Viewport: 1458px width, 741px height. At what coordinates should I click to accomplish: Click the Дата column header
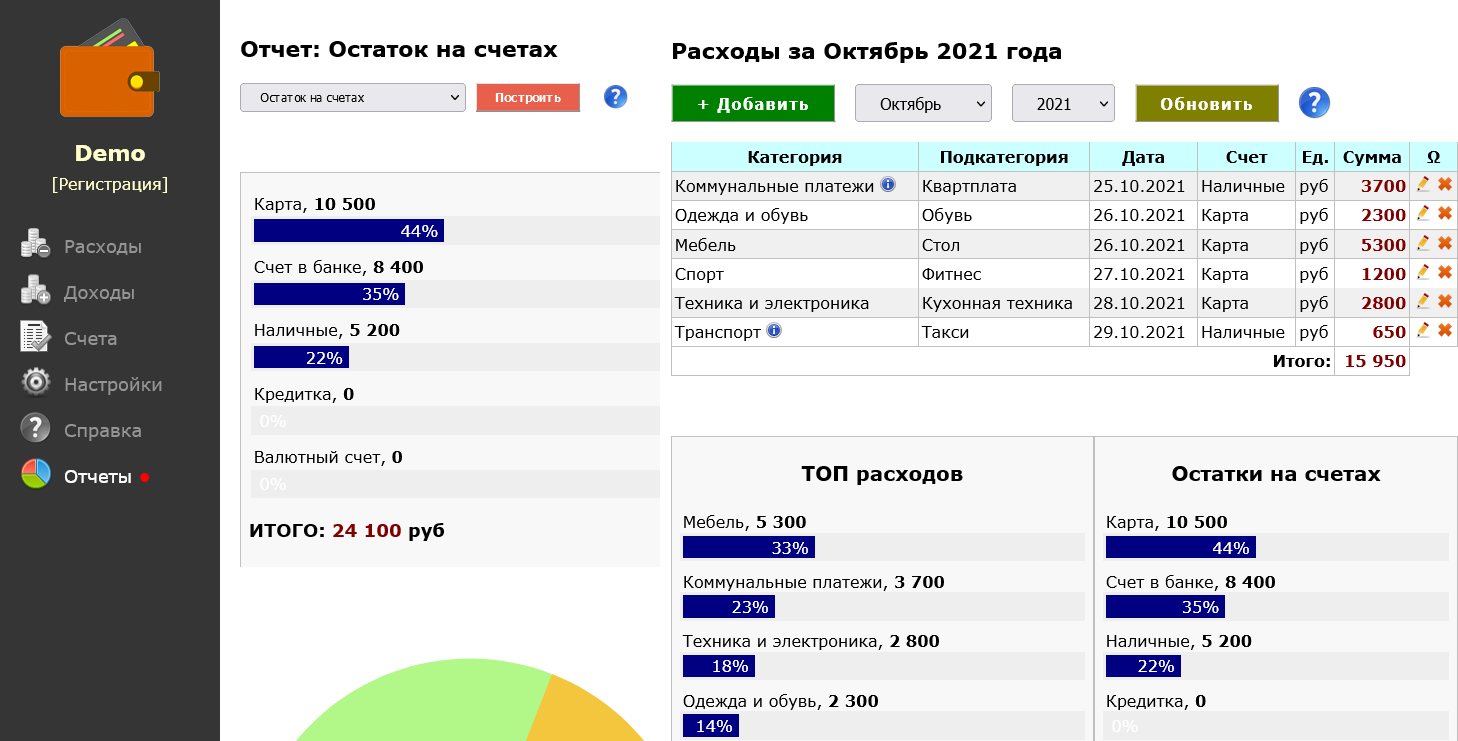coord(1143,157)
